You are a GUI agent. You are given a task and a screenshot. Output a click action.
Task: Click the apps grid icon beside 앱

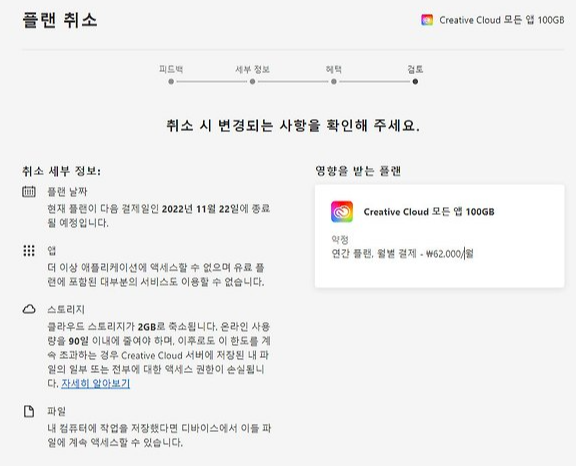pyautogui.click(x=29, y=250)
